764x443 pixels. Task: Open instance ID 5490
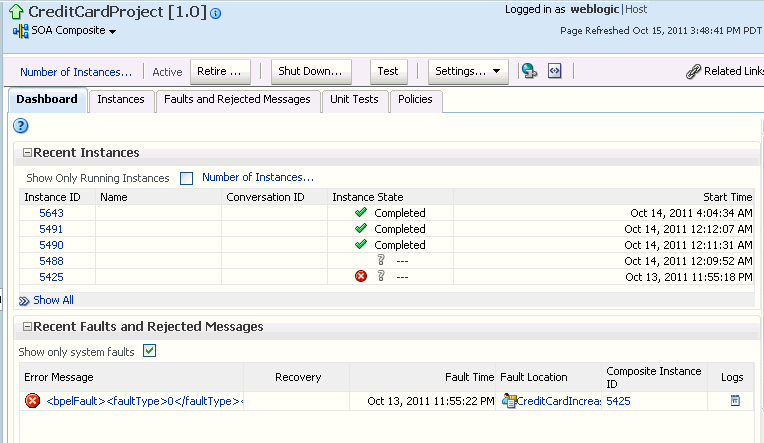click(51, 245)
